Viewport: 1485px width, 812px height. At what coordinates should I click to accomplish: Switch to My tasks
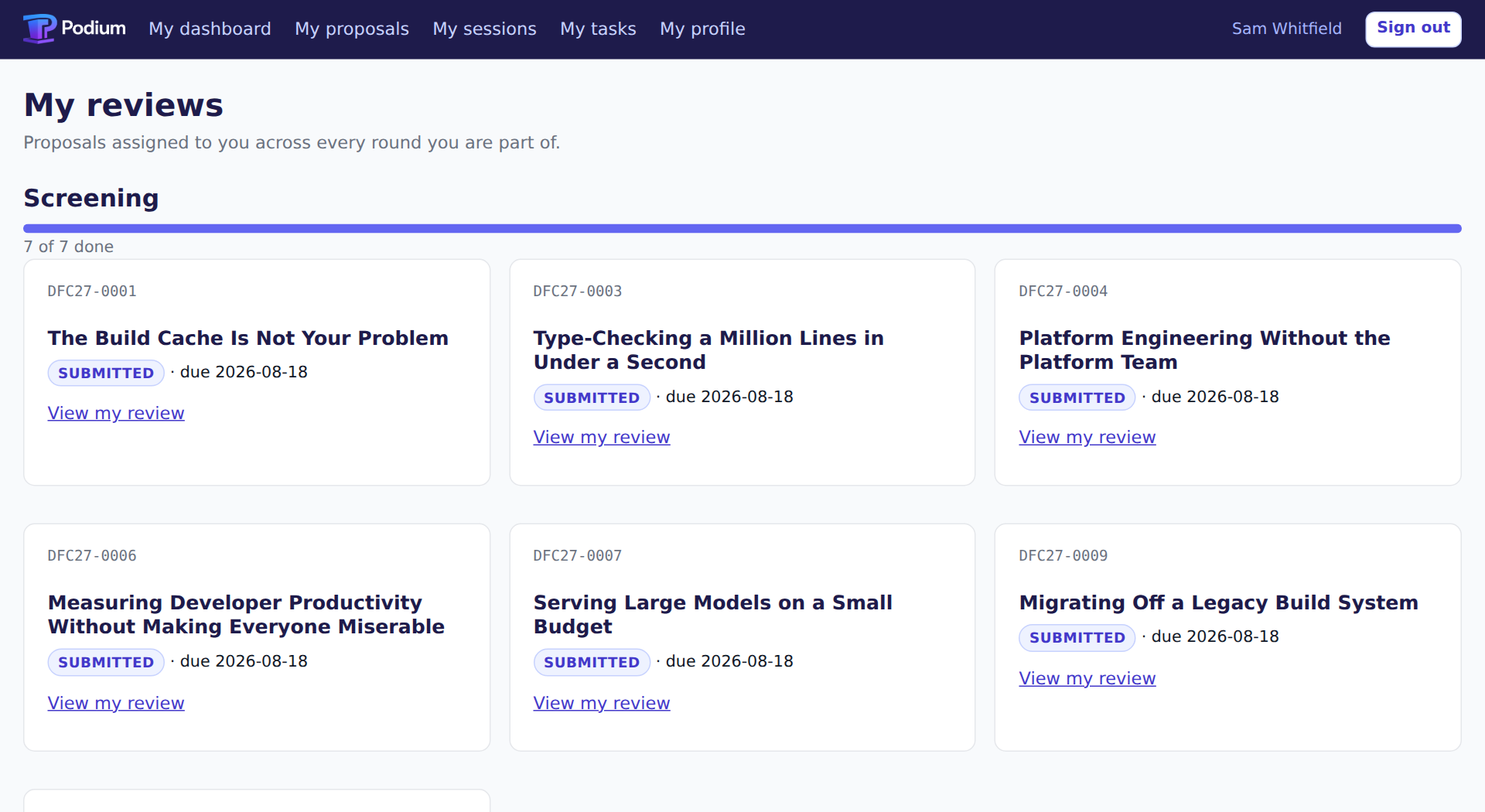click(x=598, y=29)
